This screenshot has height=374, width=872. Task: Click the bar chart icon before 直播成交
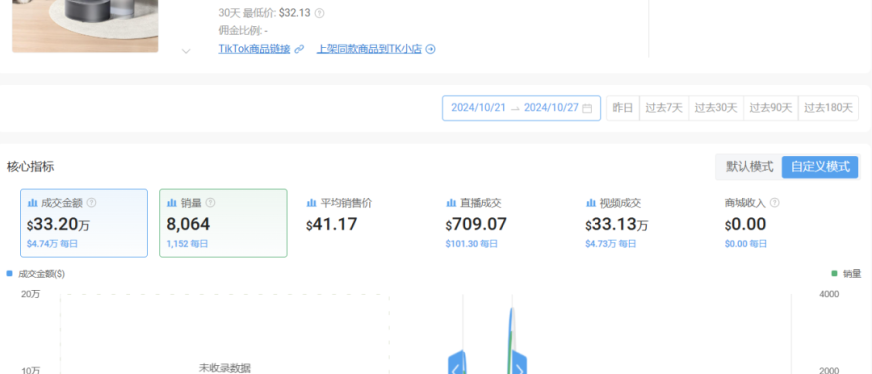tap(451, 203)
